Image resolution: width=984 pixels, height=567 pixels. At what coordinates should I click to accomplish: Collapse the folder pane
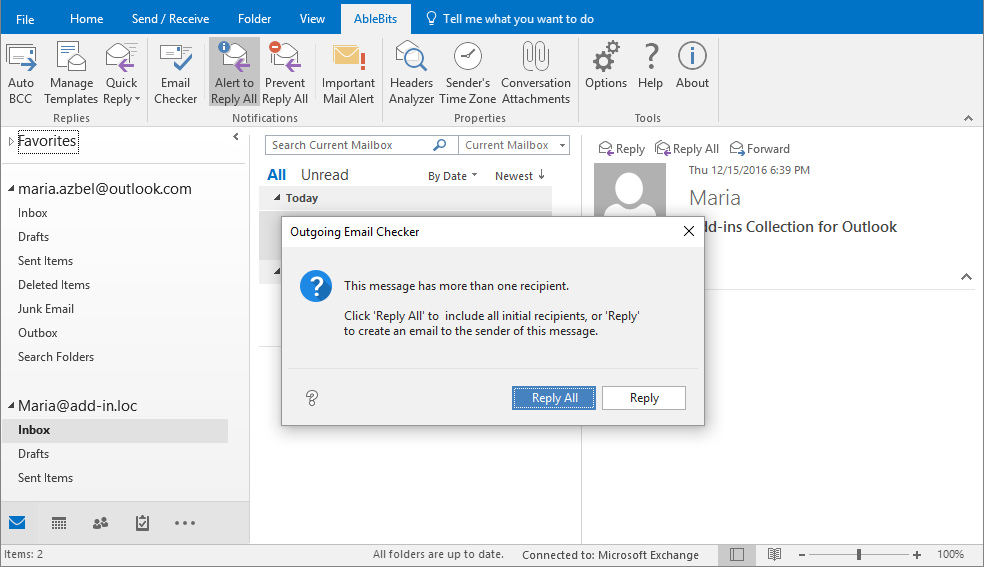(x=236, y=137)
